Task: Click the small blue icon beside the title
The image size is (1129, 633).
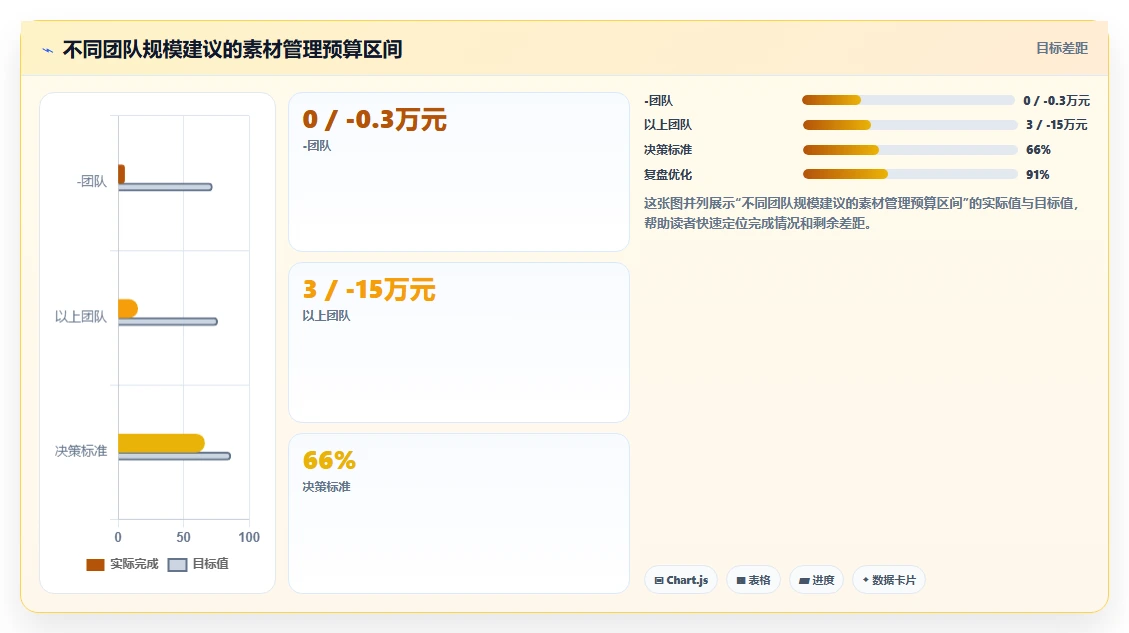Action: click(48, 50)
